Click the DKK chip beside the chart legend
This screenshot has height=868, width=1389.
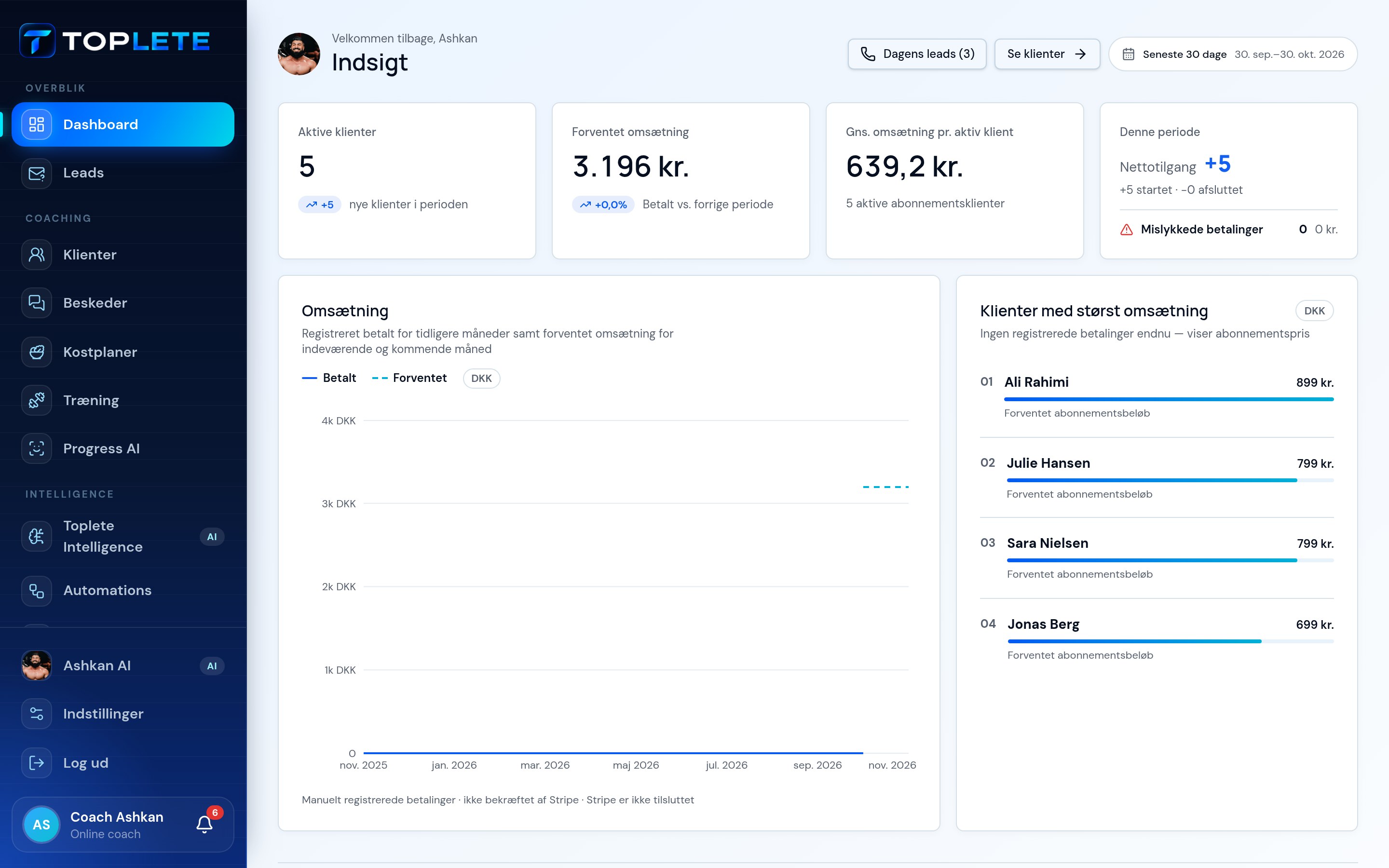click(481, 379)
